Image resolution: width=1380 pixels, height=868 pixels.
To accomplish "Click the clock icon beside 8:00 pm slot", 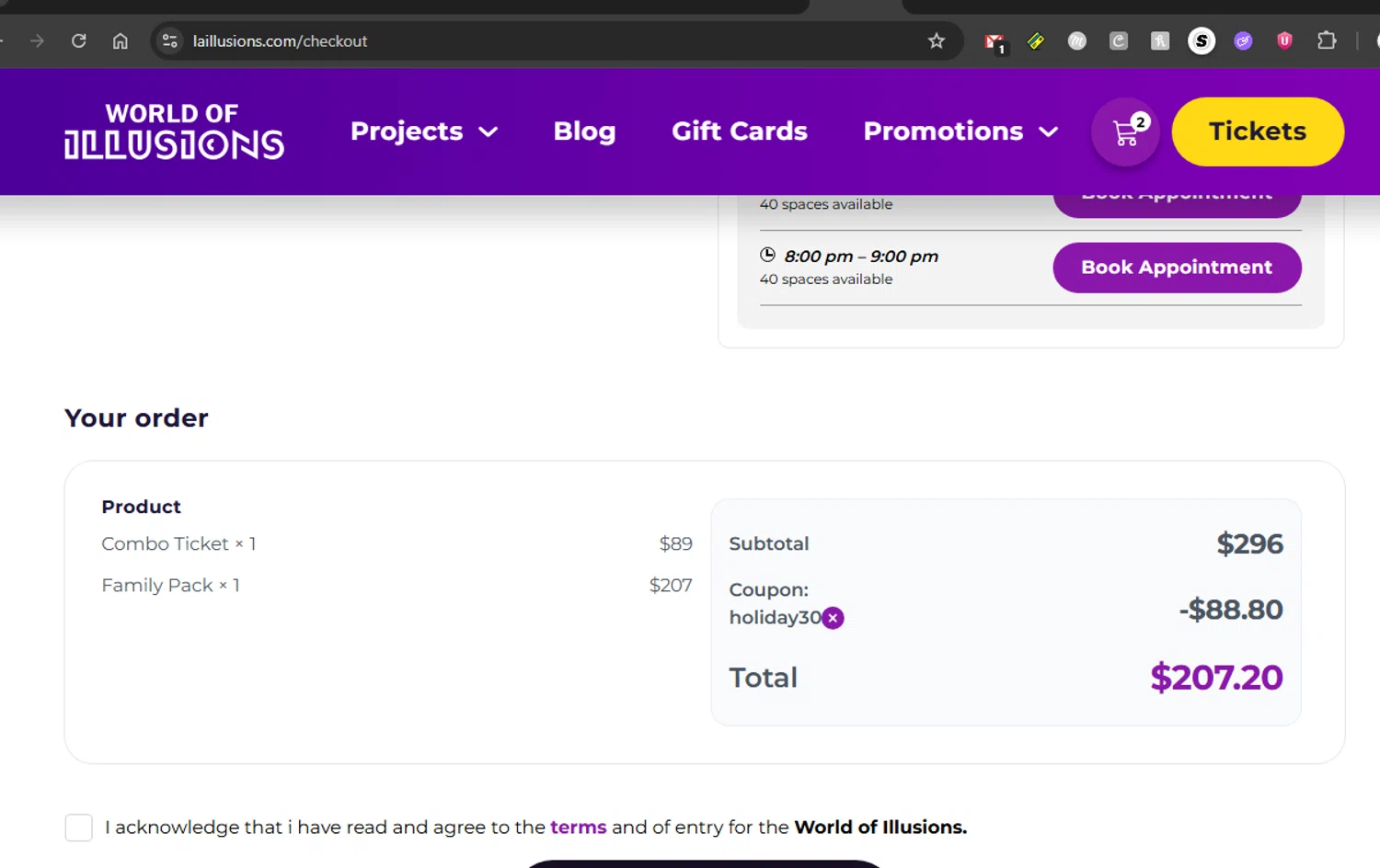I will pyautogui.click(x=767, y=255).
